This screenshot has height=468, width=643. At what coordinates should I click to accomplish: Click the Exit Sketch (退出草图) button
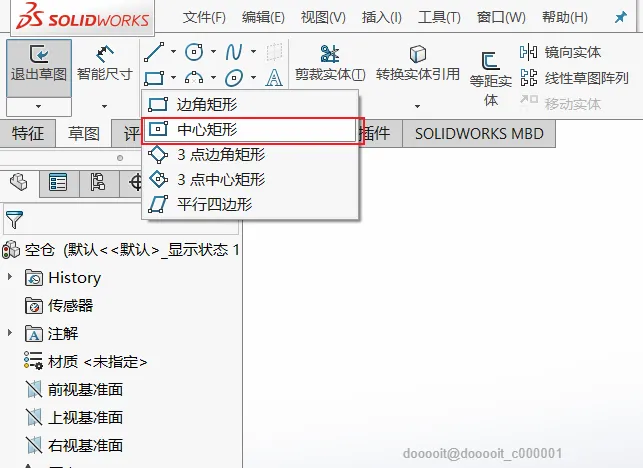(x=39, y=68)
